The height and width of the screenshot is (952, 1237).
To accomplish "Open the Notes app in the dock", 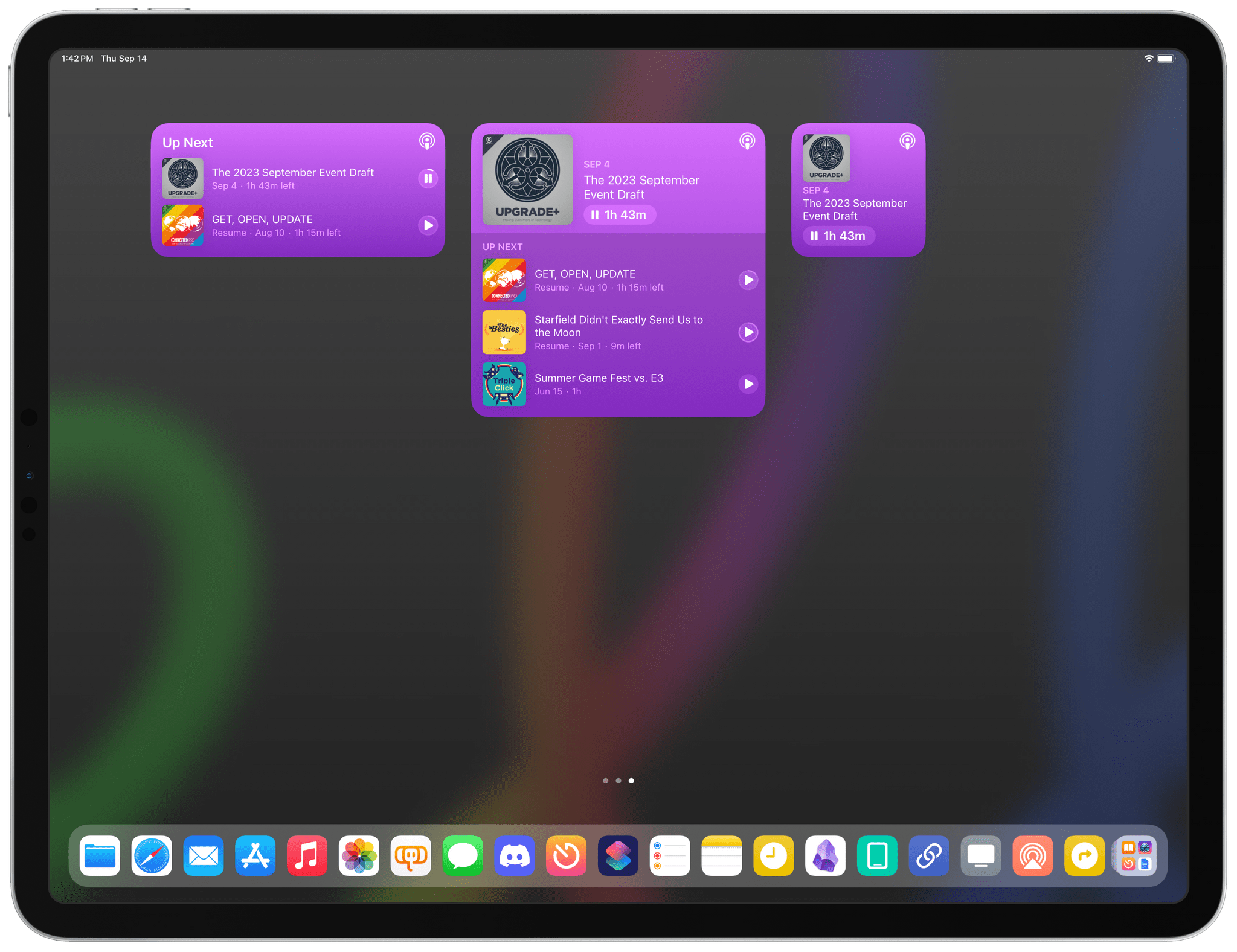I will pyautogui.click(x=722, y=855).
